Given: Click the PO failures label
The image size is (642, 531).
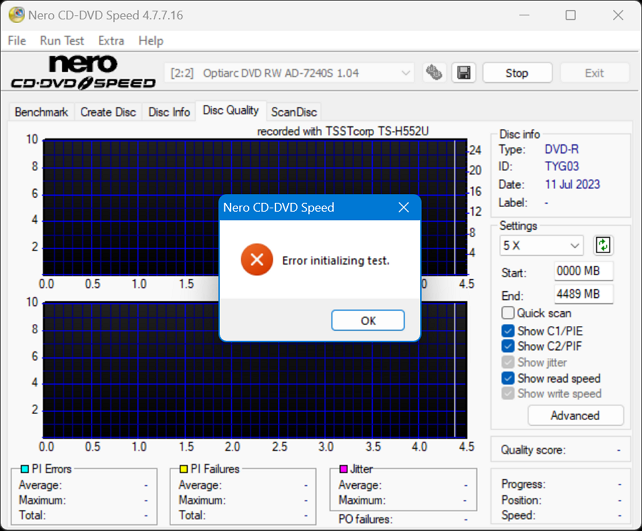Looking at the screenshot, I should 365,519.
